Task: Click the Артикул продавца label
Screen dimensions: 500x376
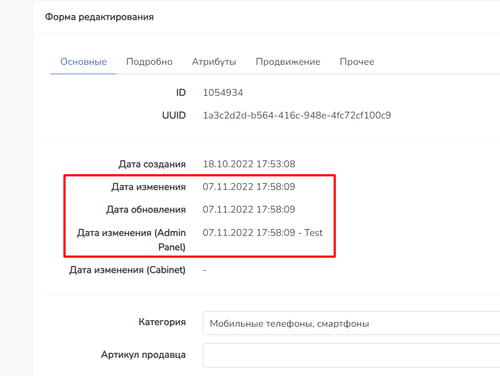Action: coord(143,355)
